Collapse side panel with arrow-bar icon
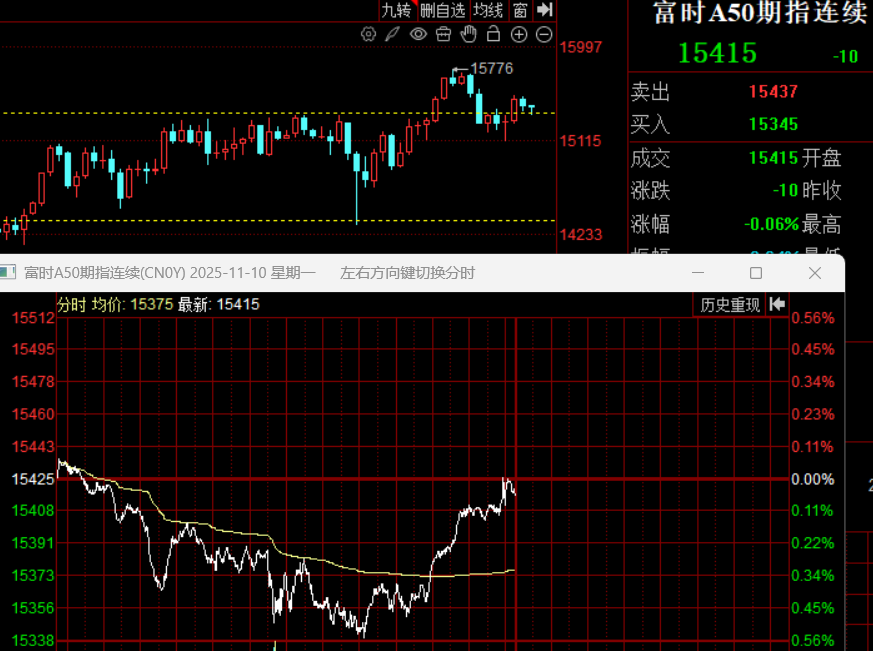The height and width of the screenshot is (651, 873). (545, 10)
